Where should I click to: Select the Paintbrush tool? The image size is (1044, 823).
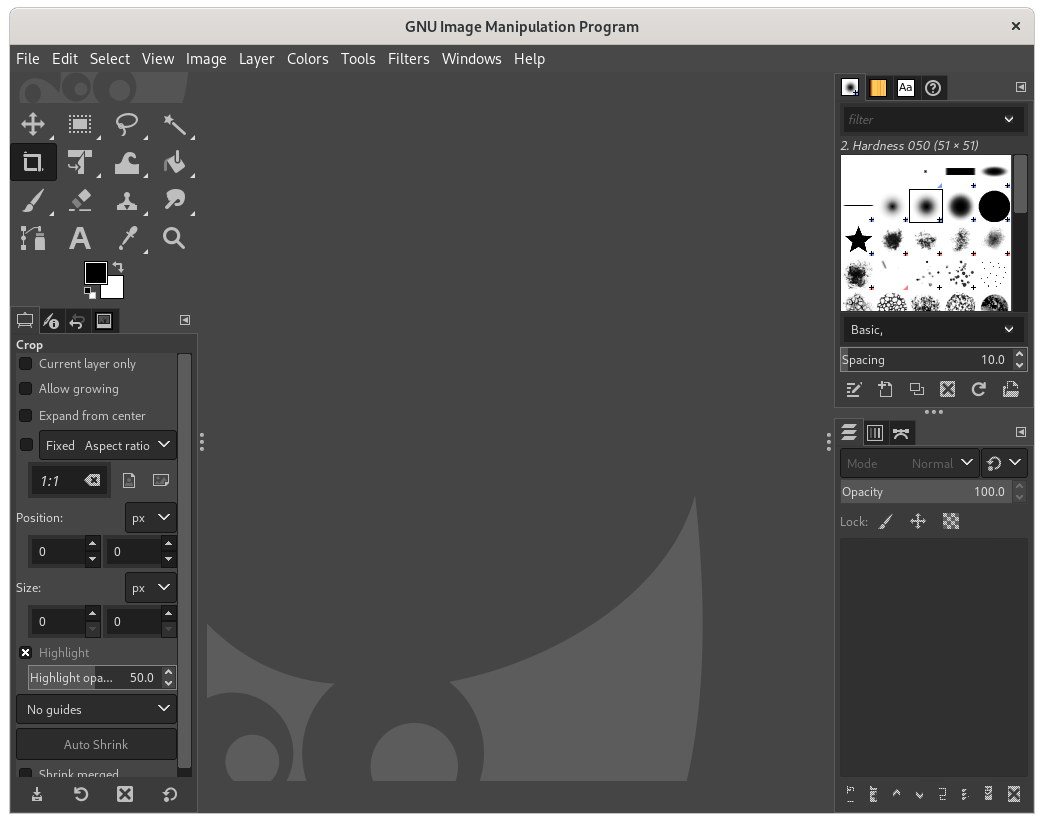coord(33,200)
